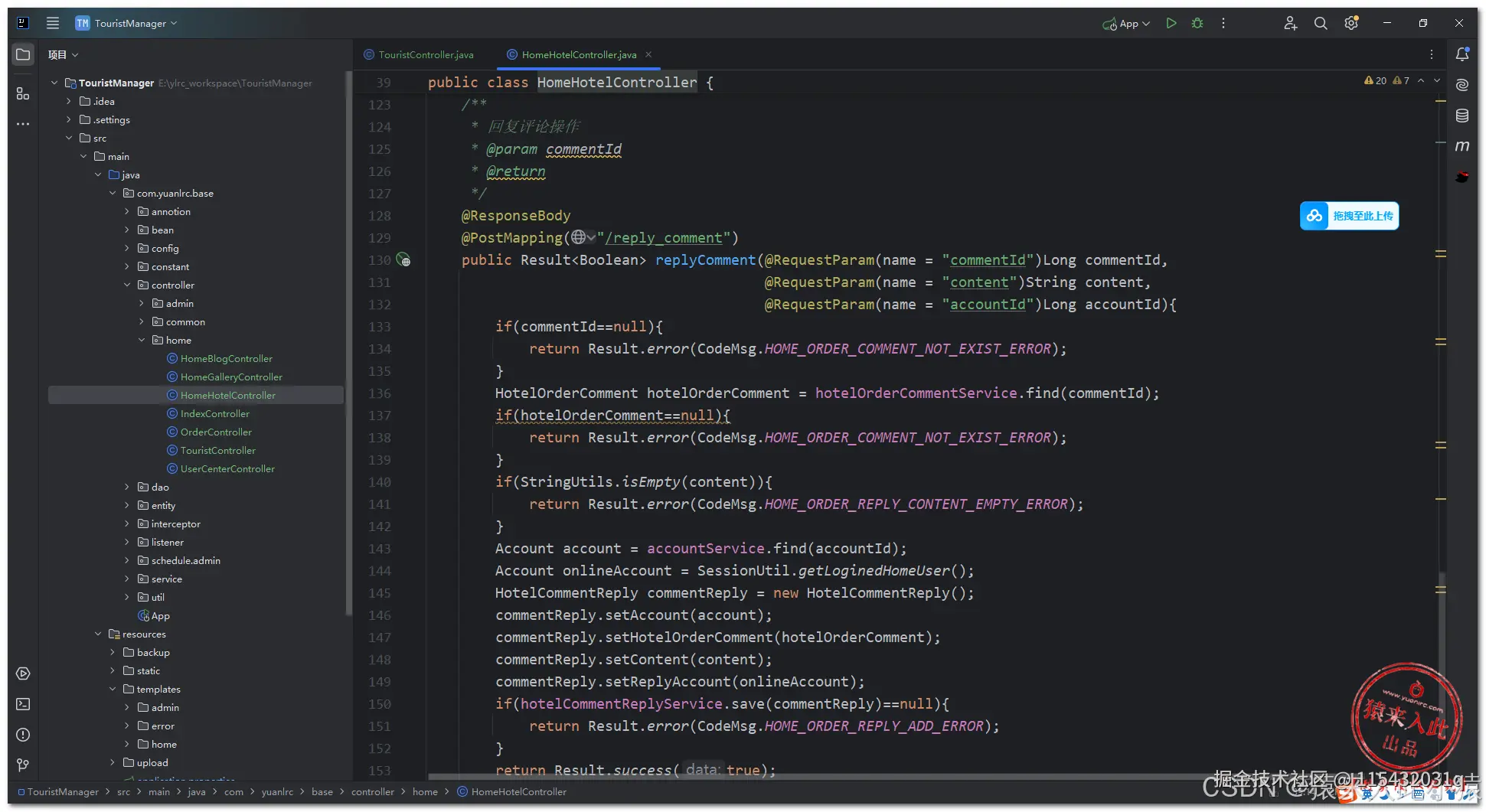Click the HomeHotelController breadcrumb
Image resolution: width=1486 pixels, height=812 pixels.
tap(519, 791)
